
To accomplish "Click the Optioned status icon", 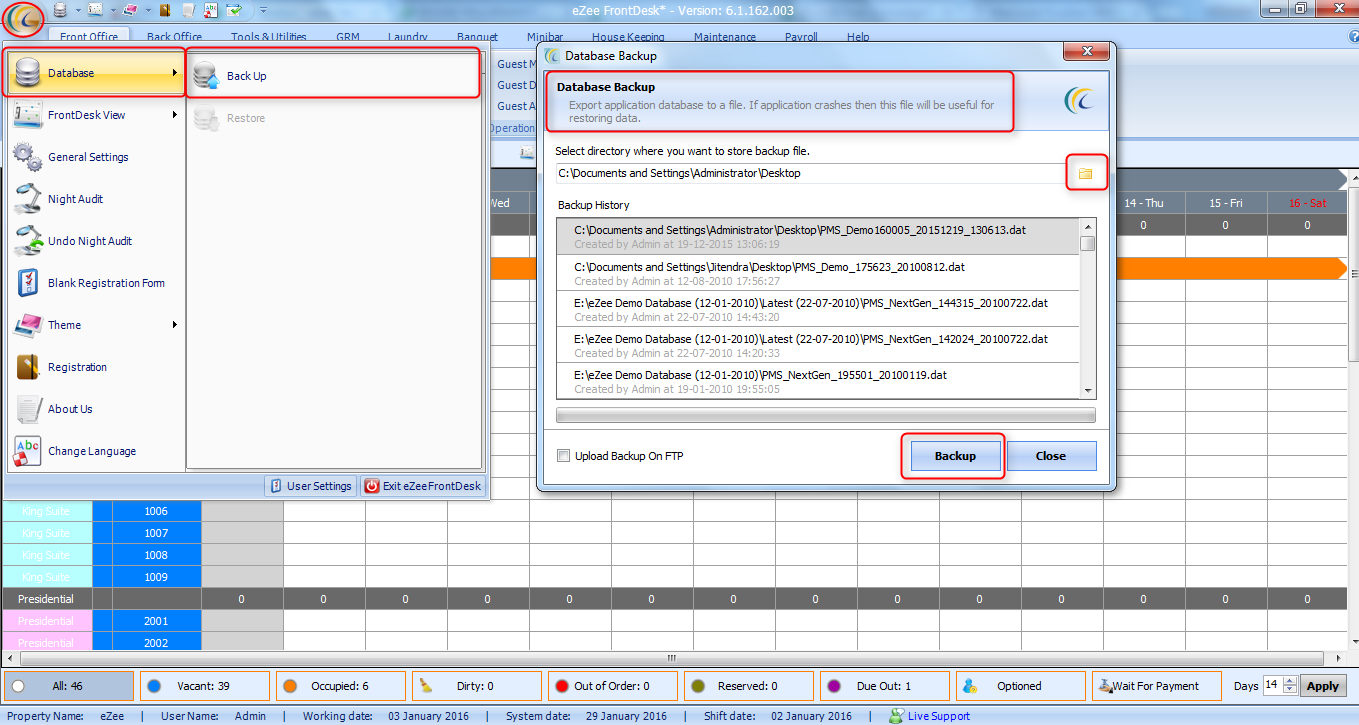I will click(x=969, y=686).
